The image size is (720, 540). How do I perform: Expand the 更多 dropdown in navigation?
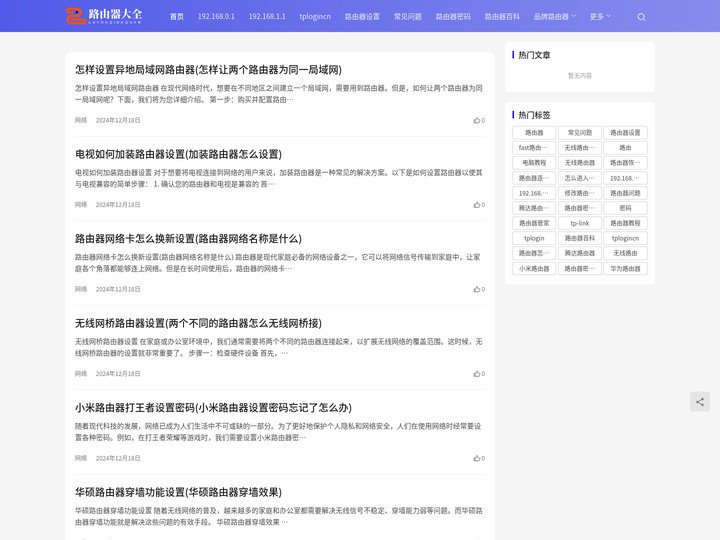coord(600,17)
